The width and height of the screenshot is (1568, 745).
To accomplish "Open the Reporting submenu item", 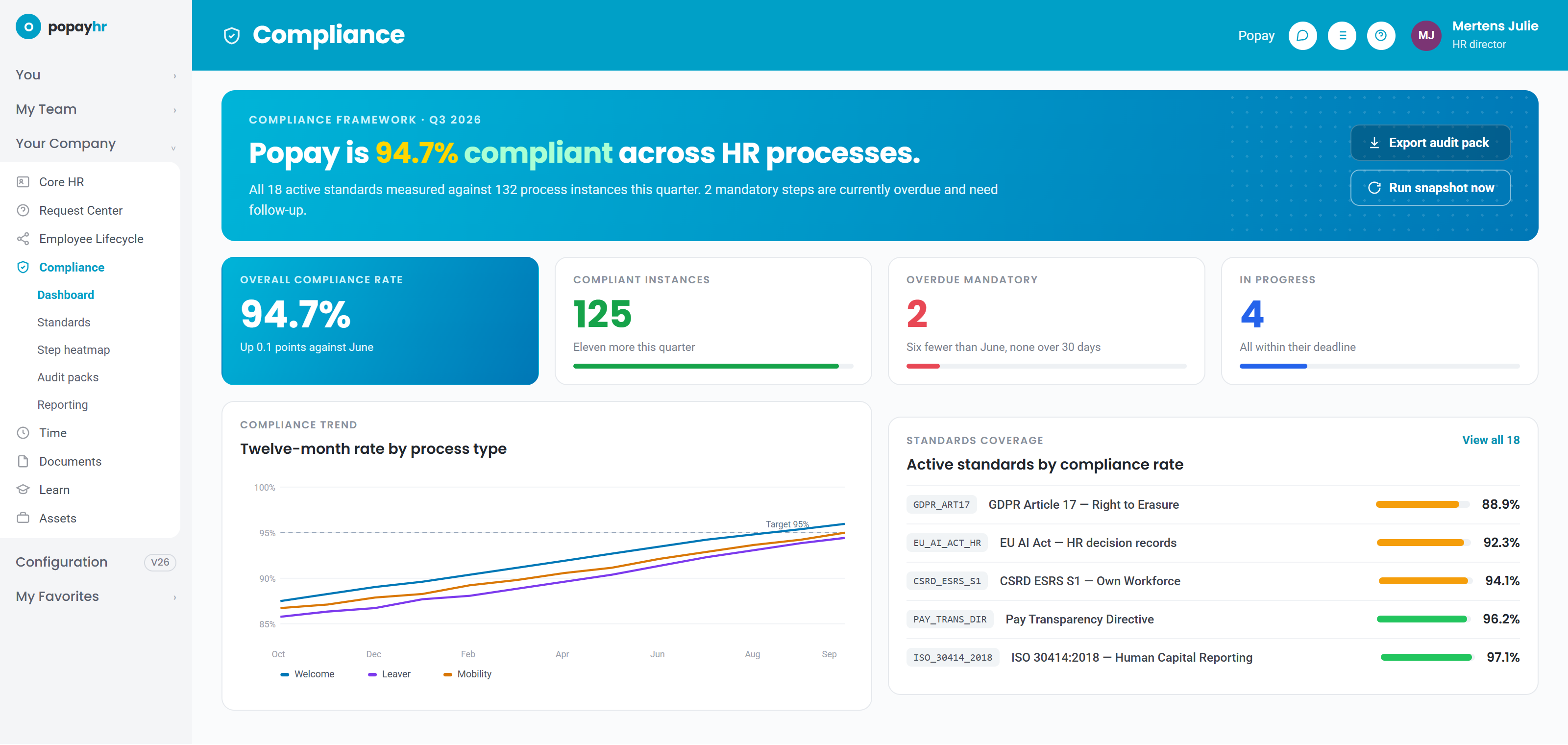I will [x=62, y=405].
